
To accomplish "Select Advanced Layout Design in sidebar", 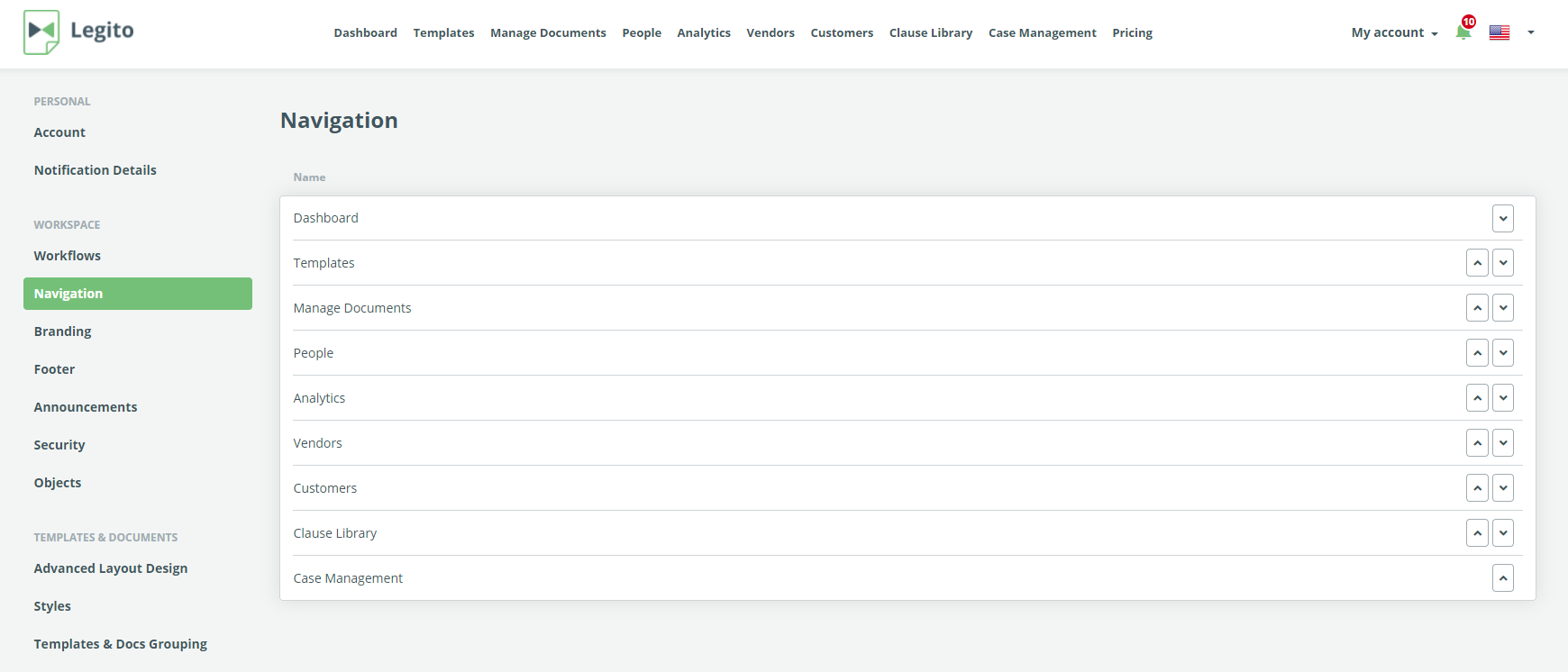I will pyautogui.click(x=111, y=568).
